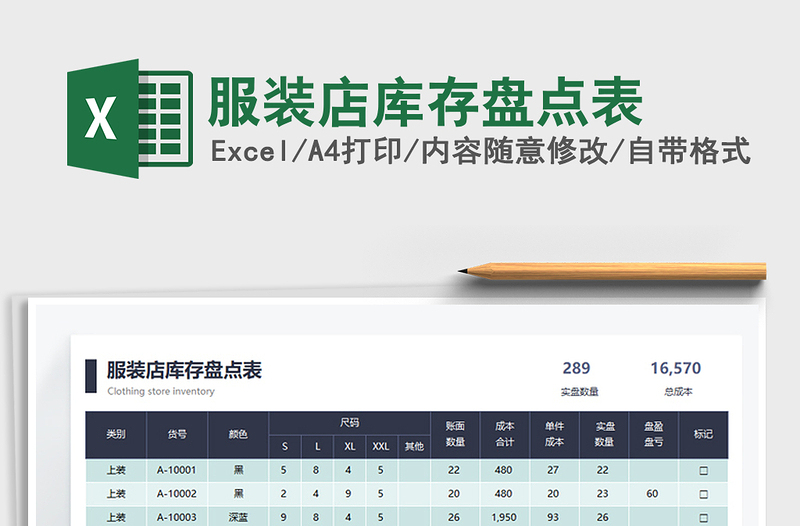Select the total cost value 16,570
The height and width of the screenshot is (526, 800).
point(676,368)
